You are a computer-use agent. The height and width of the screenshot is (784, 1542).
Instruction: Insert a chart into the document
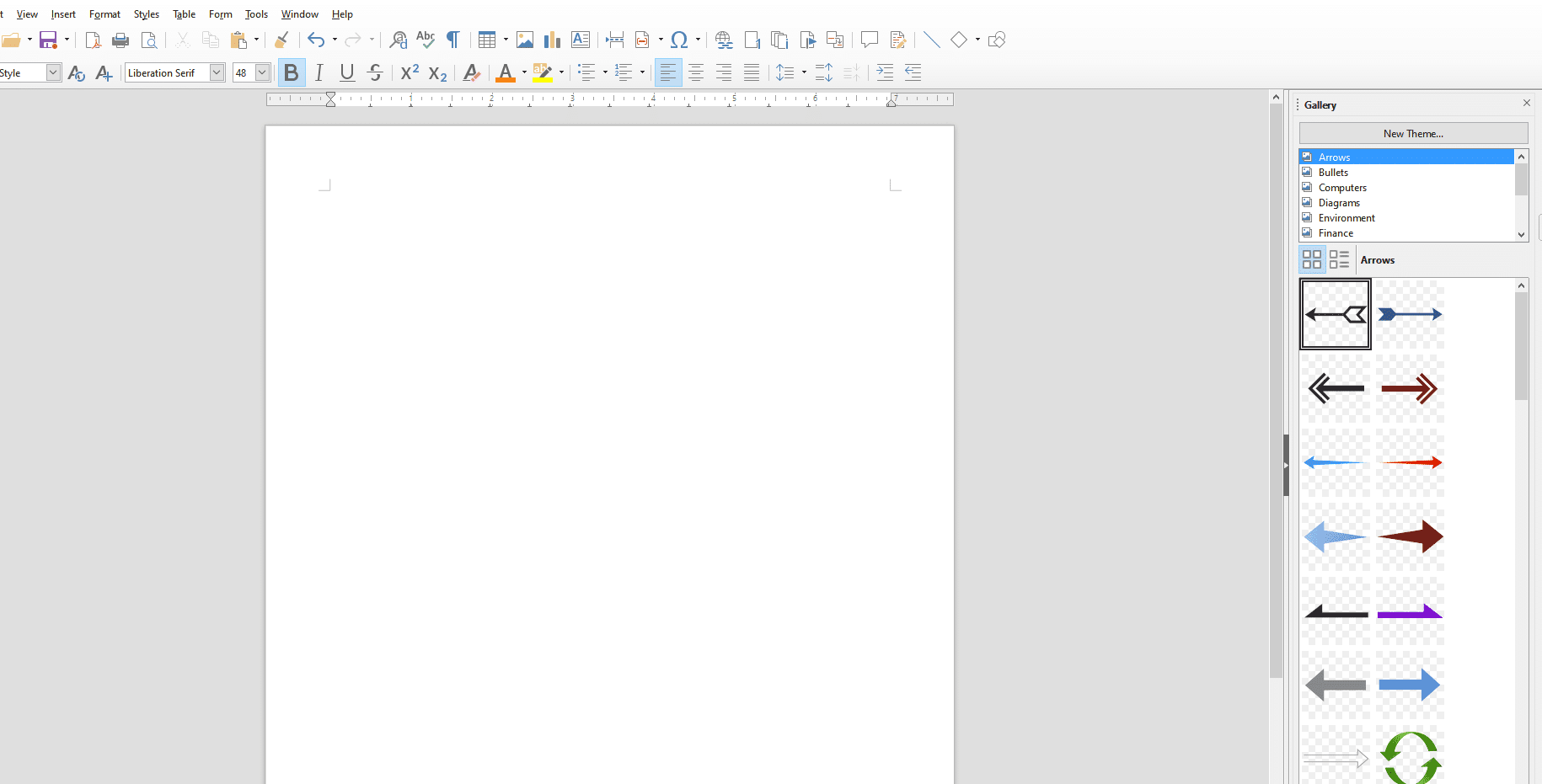pyautogui.click(x=552, y=40)
